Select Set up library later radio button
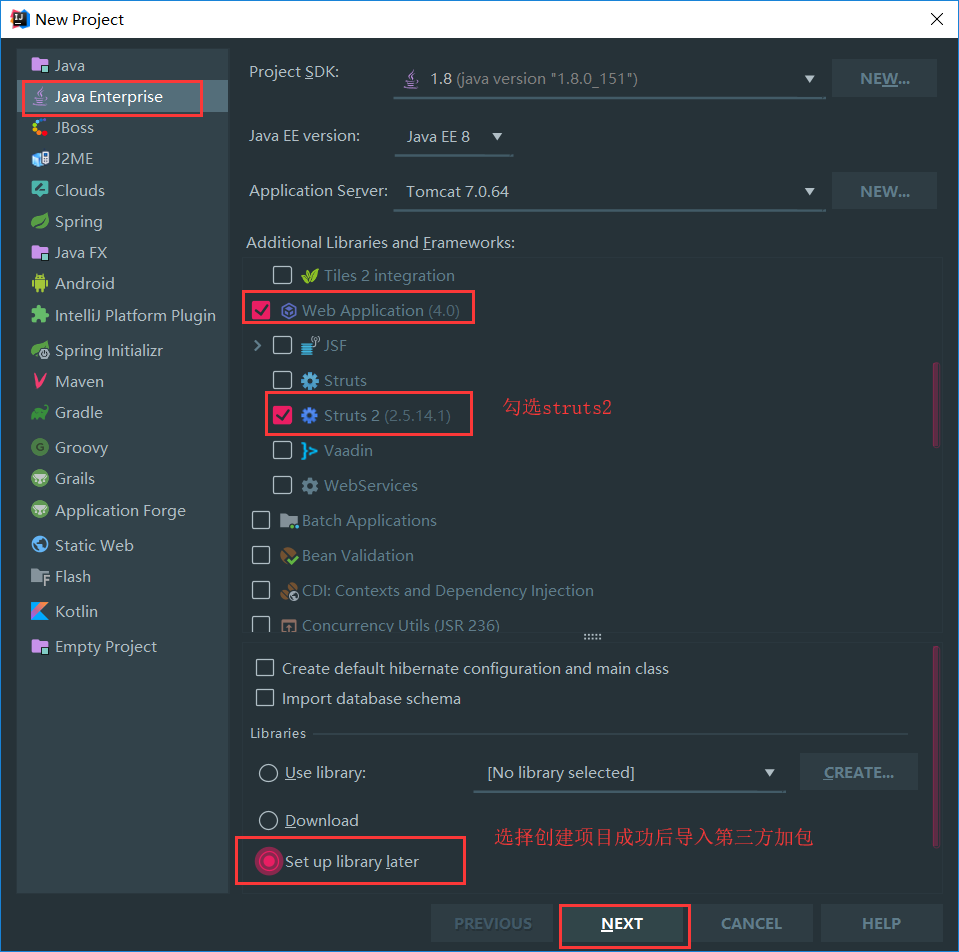The height and width of the screenshot is (952, 959). [x=268, y=861]
